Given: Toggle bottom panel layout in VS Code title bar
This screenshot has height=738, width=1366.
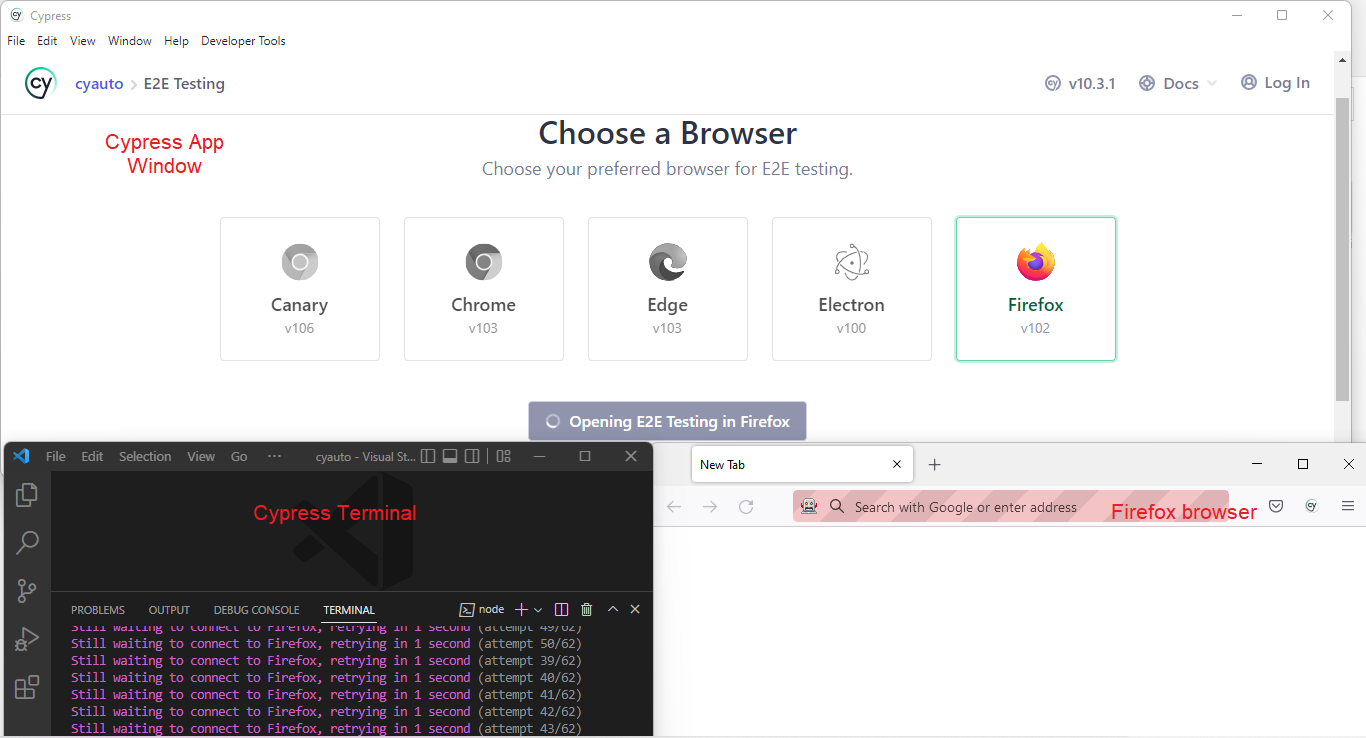Looking at the screenshot, I should click(x=450, y=456).
